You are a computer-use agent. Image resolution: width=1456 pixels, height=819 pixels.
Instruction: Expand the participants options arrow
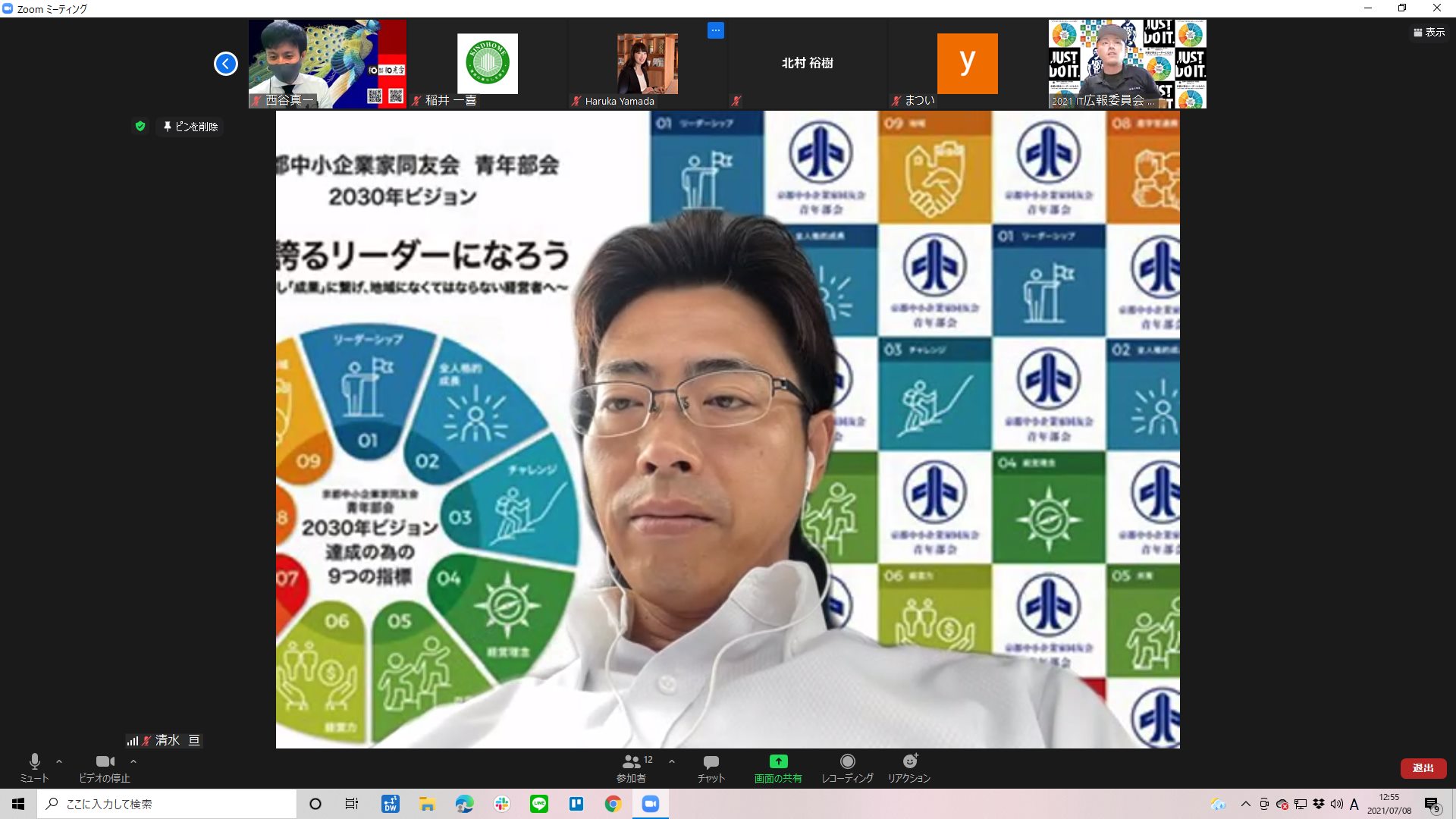(x=672, y=761)
